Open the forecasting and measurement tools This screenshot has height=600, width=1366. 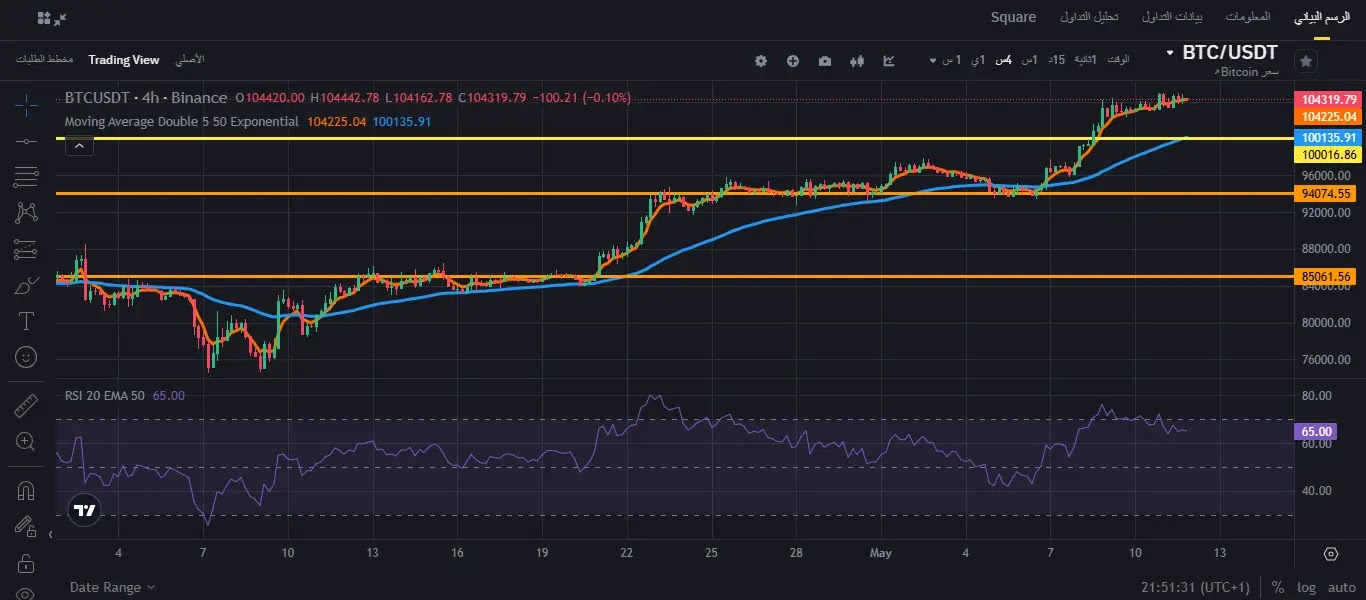point(26,249)
